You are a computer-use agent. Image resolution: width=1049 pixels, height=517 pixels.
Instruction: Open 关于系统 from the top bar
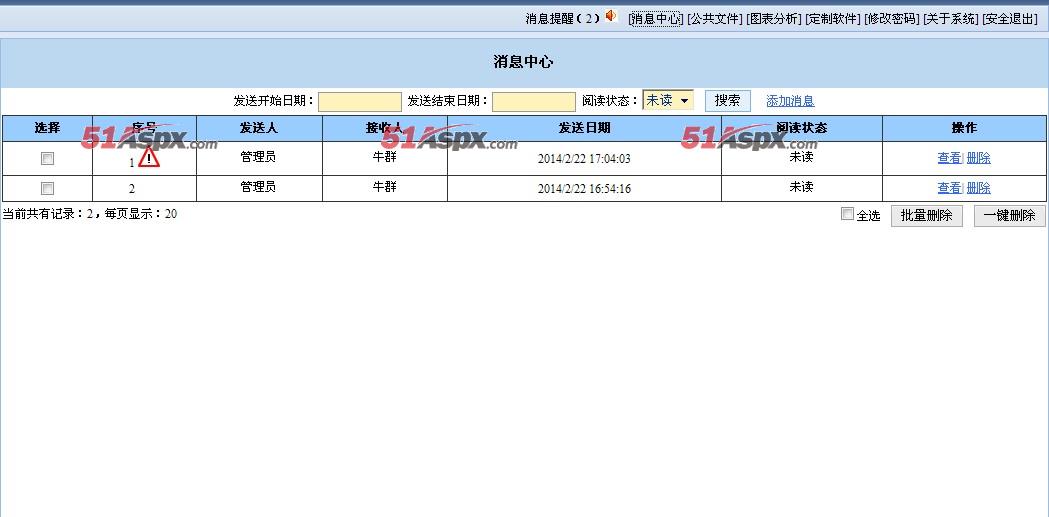[950, 19]
